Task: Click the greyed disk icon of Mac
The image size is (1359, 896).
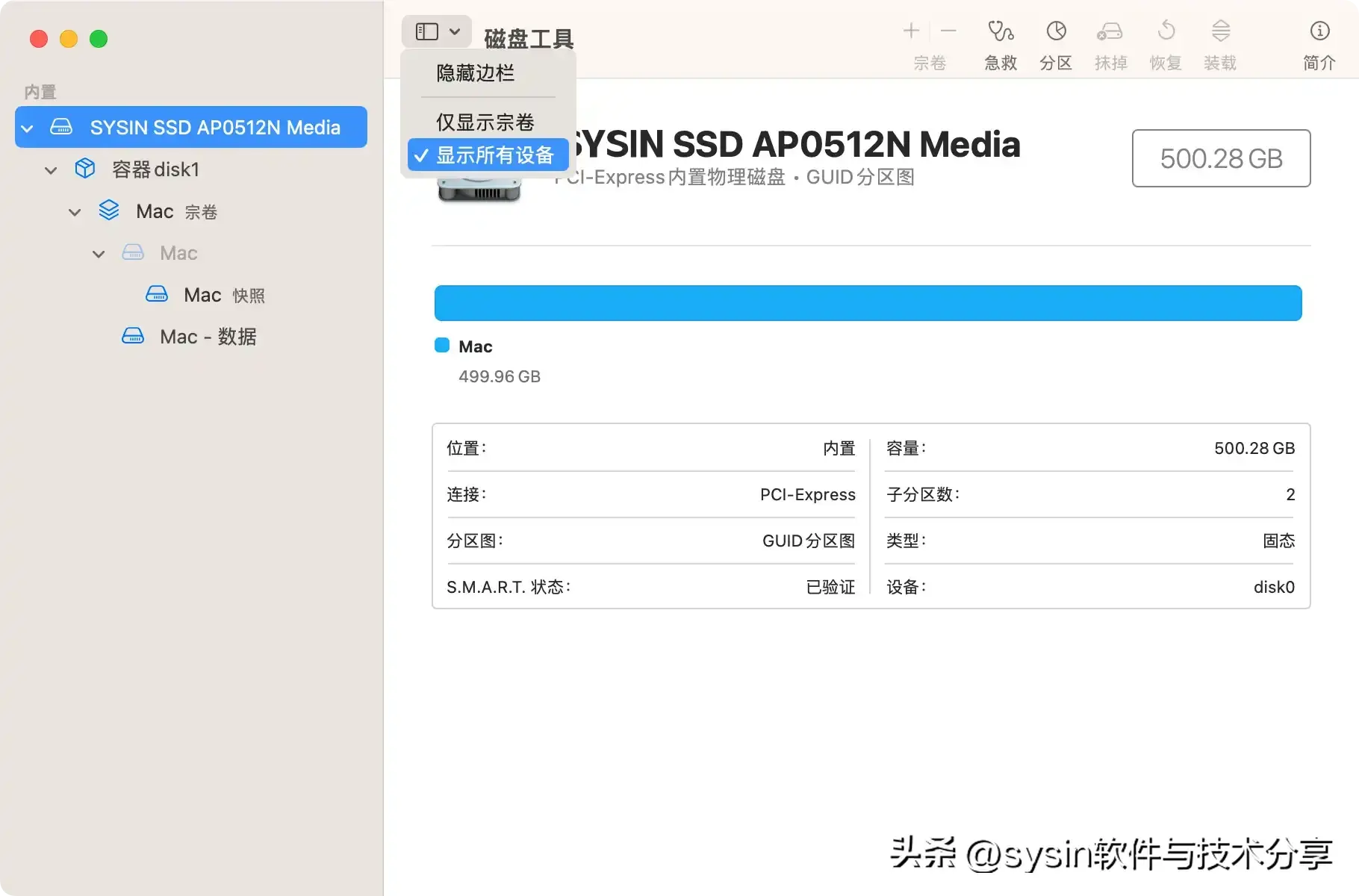Action: click(133, 252)
